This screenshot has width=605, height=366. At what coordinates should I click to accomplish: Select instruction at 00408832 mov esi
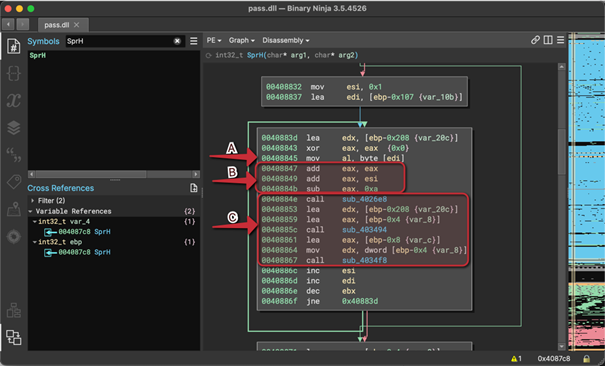click(324, 87)
